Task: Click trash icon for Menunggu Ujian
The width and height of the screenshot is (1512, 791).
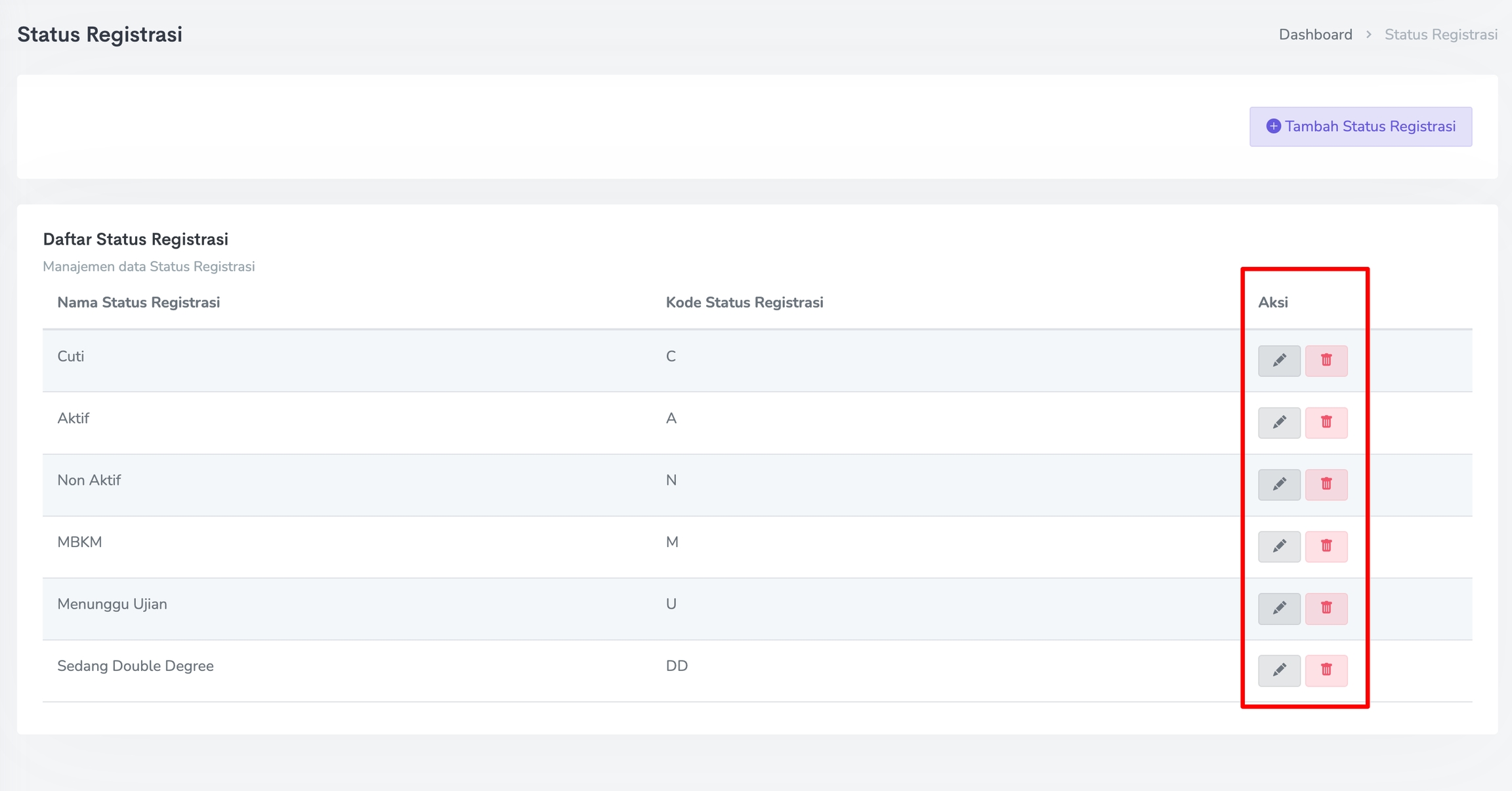Action: pyautogui.click(x=1326, y=609)
